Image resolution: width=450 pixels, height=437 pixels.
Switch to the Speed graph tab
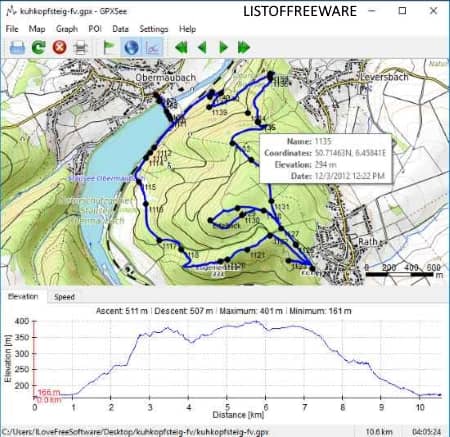pyautogui.click(x=64, y=297)
